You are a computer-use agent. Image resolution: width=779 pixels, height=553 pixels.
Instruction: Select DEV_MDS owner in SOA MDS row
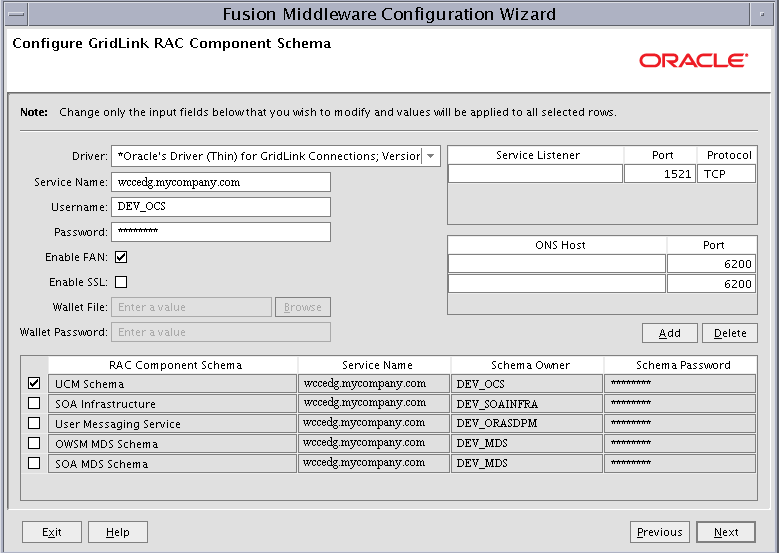coord(527,463)
